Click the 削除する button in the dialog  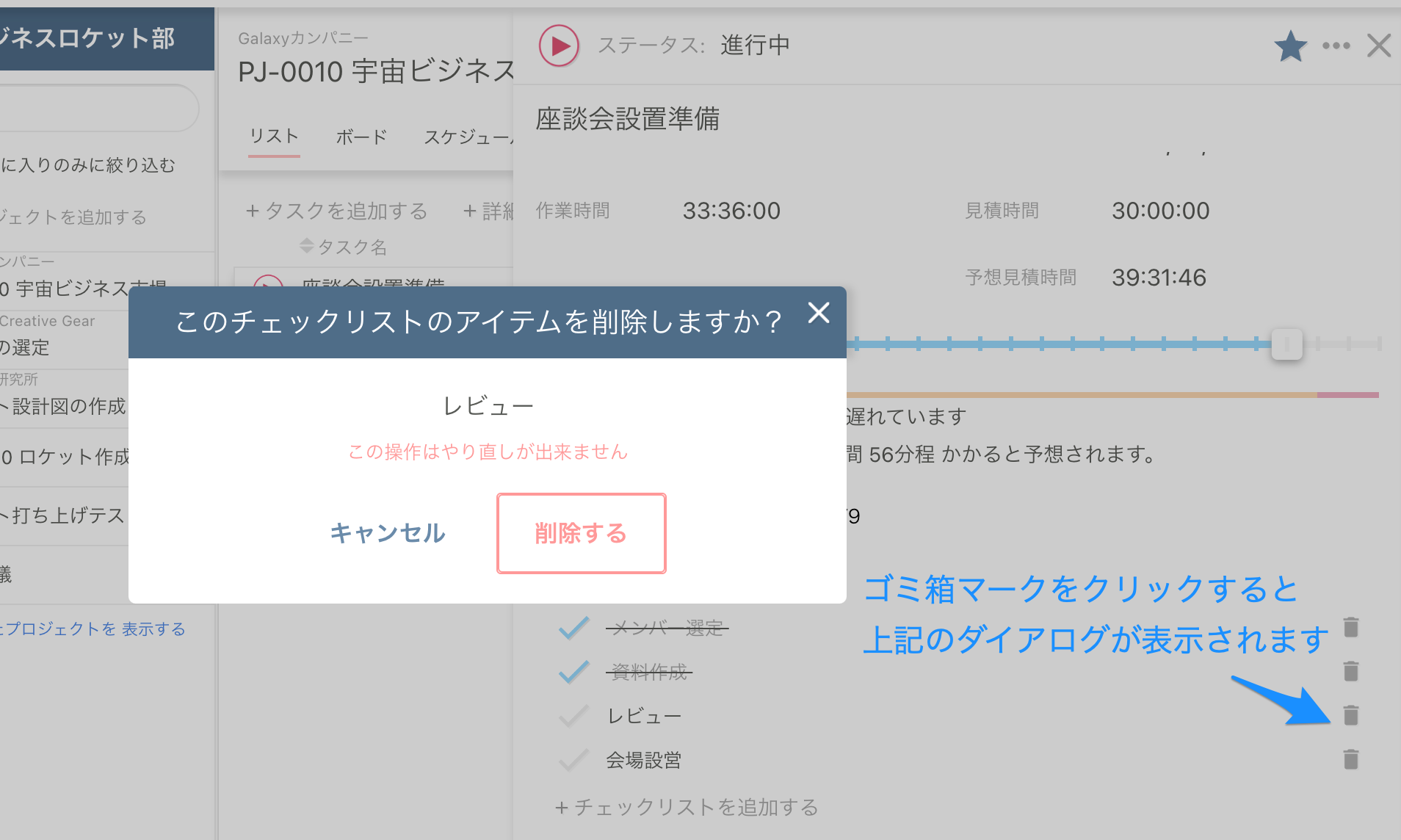581,533
